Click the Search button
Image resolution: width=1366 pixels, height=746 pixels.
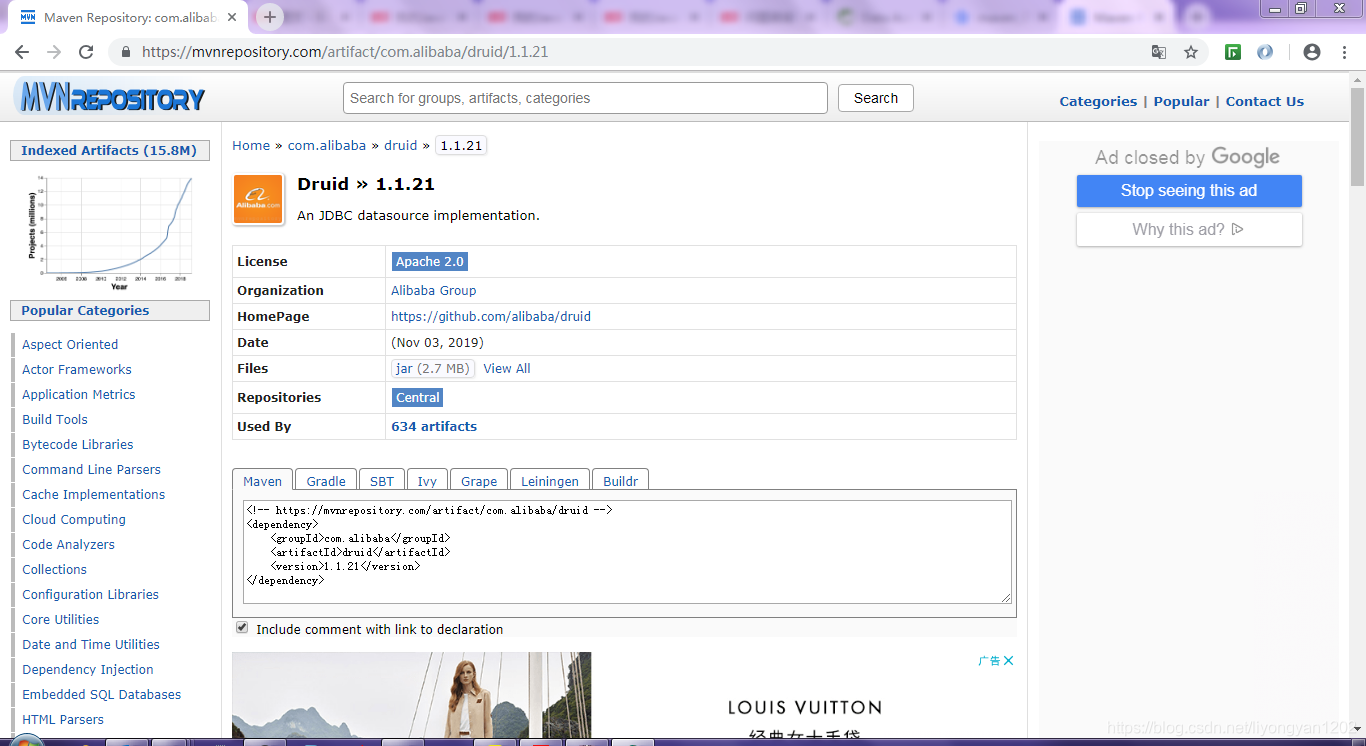coord(876,98)
